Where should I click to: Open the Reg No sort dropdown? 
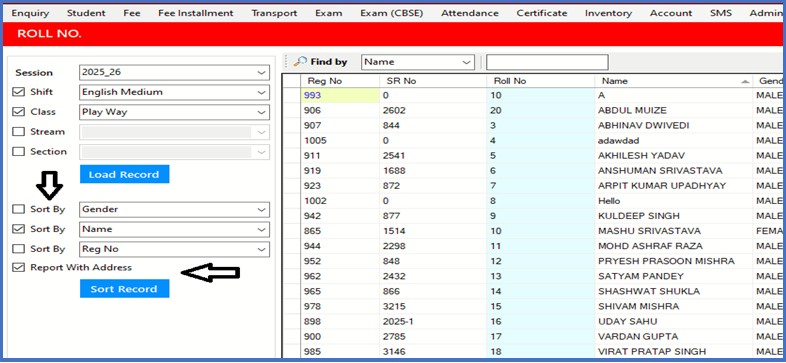(174, 249)
